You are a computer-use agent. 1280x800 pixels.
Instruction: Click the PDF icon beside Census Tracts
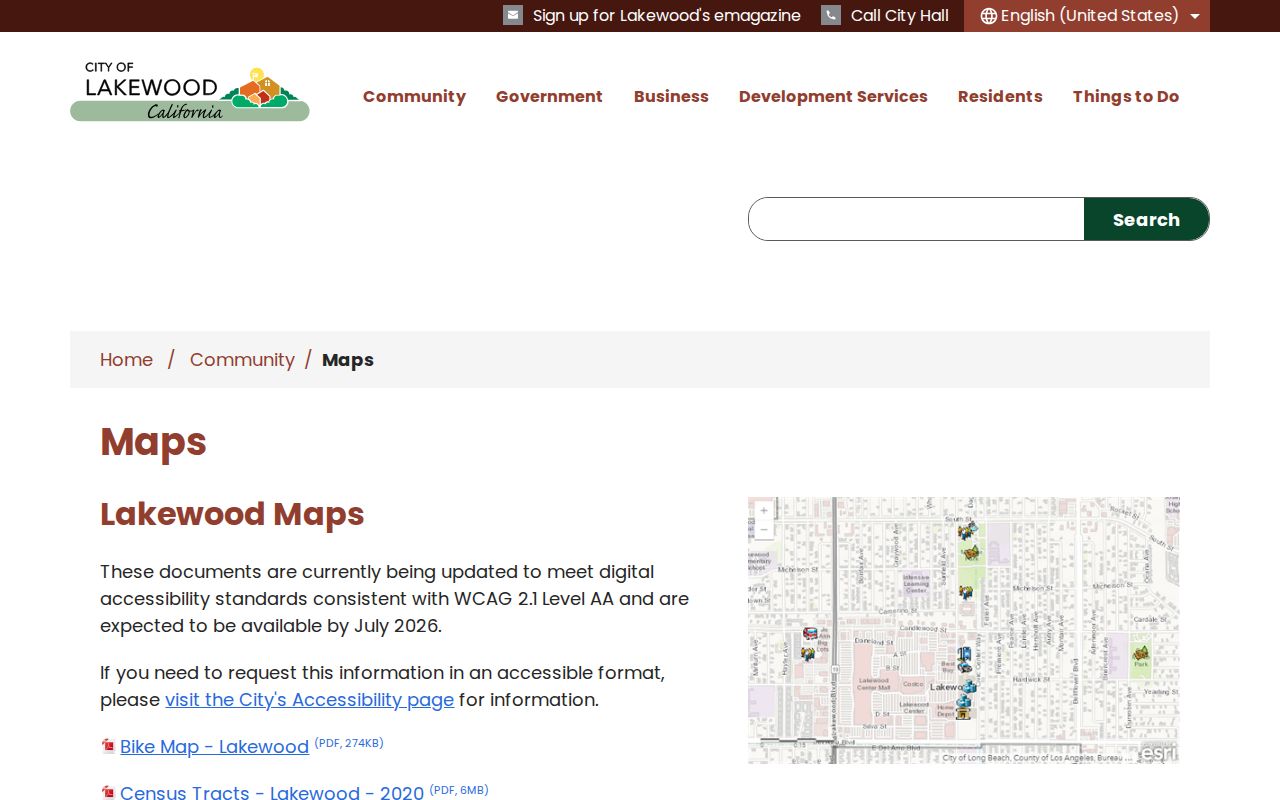[108, 793]
